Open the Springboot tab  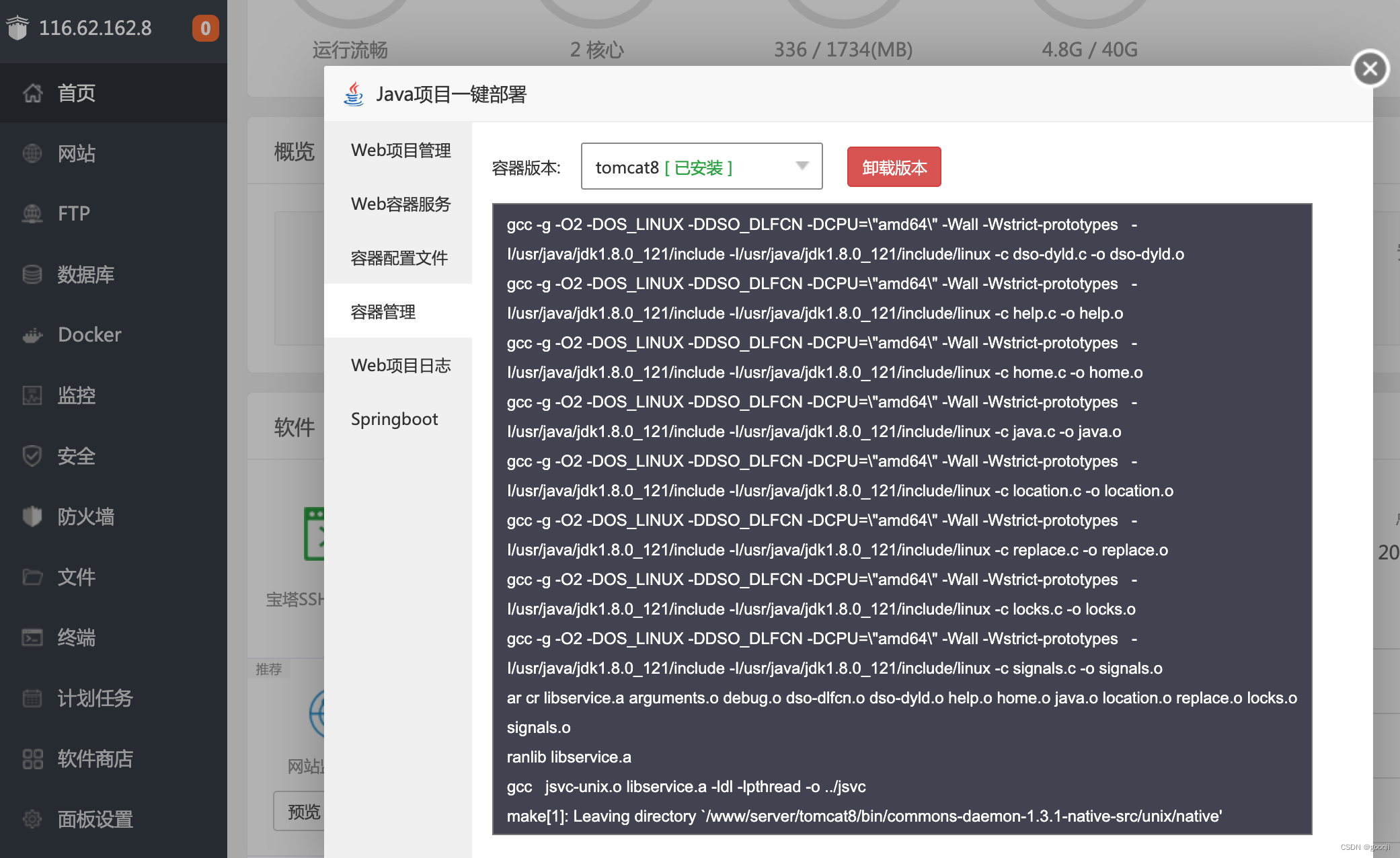pos(398,418)
